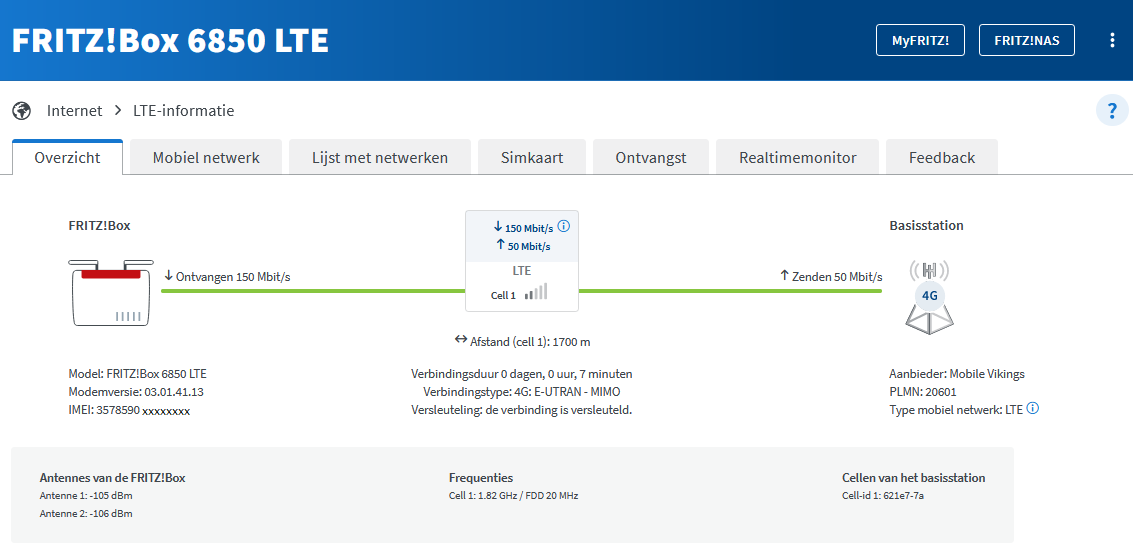
Task: Click the globe Internet icon
Action: pyautogui.click(x=22, y=111)
